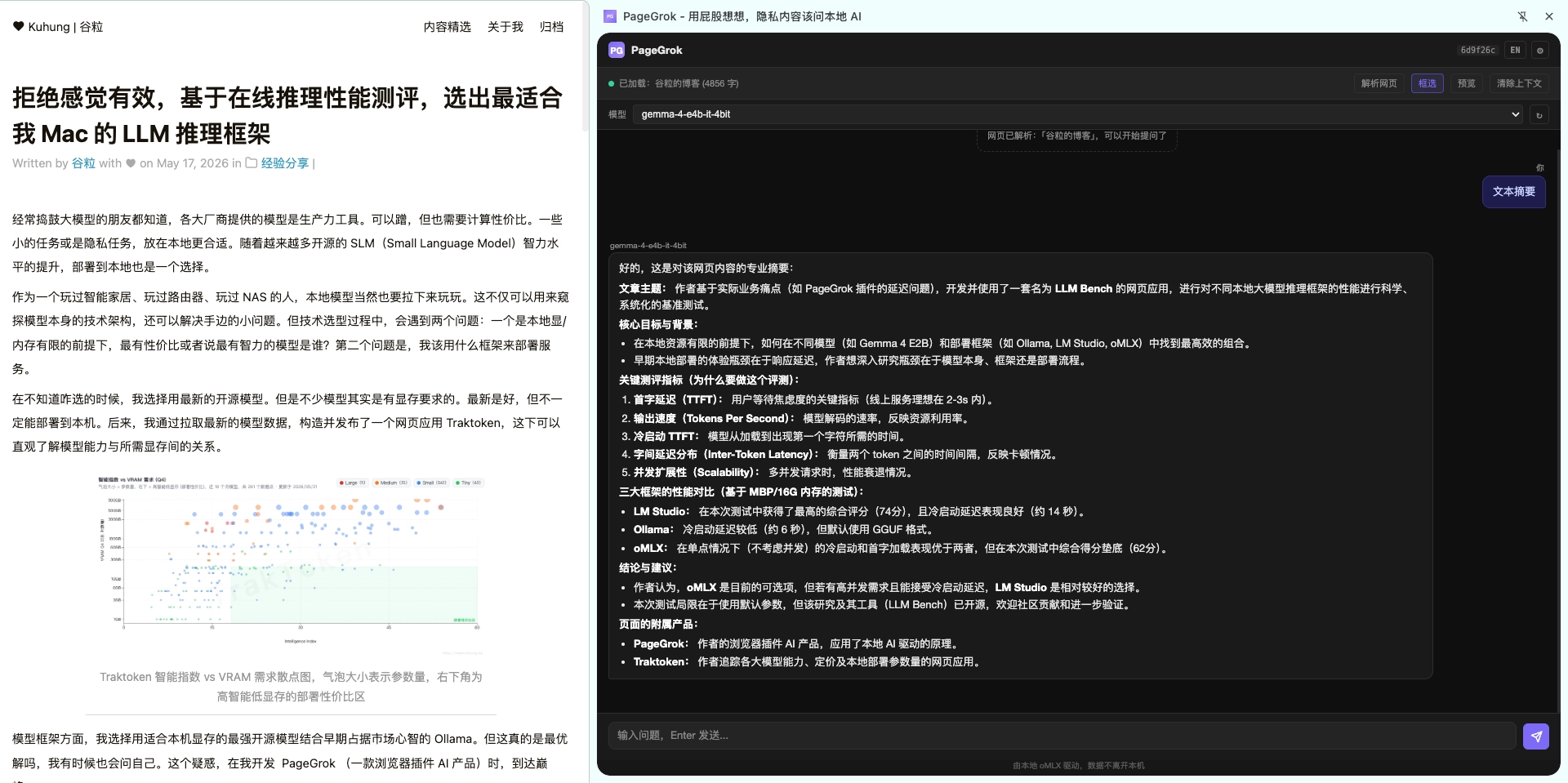Screen dimensions: 1568x783
Task: Click the Traktoken bullet under 页面的附属产品
Action: click(x=809, y=662)
